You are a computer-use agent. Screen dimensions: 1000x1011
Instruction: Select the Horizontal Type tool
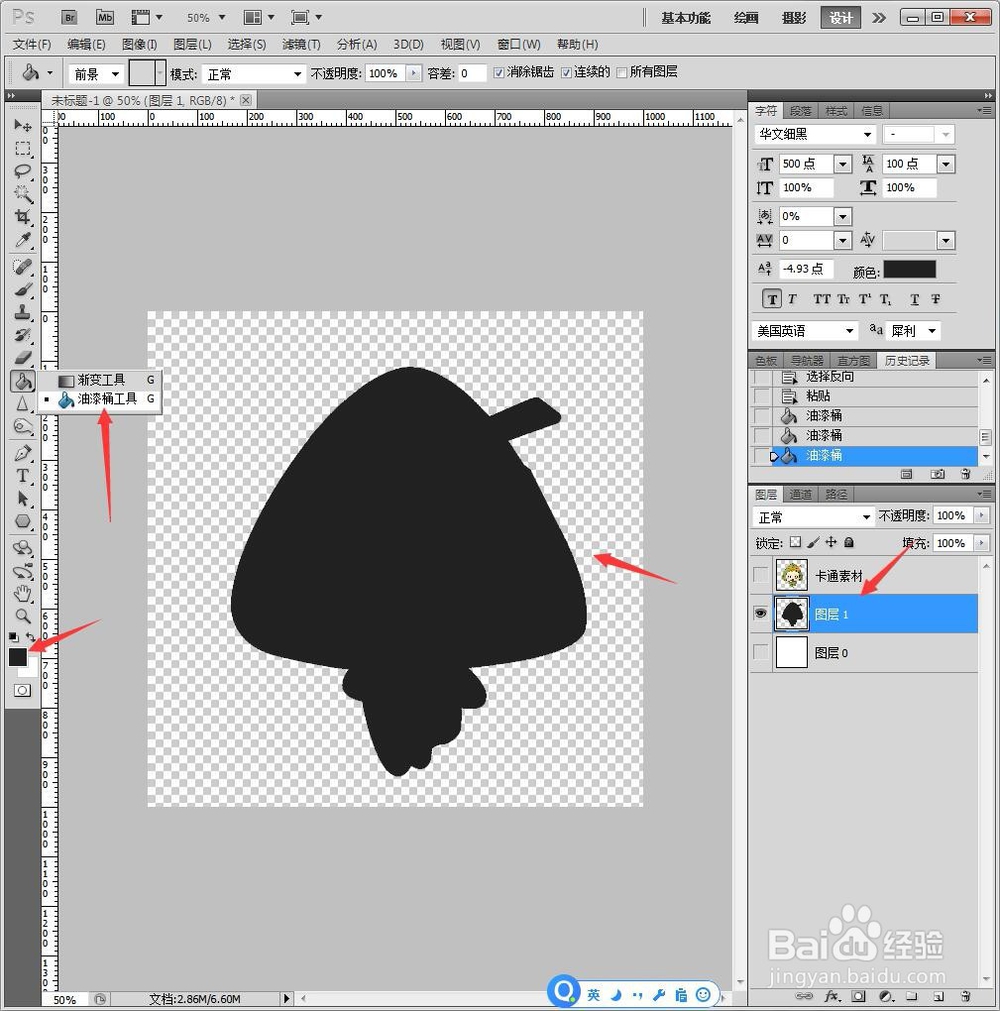[23, 476]
